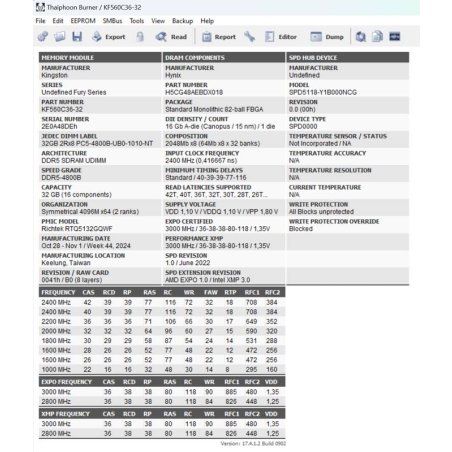Click the copy documents toolbar icon
The image size is (452, 452).
click(x=377, y=37)
